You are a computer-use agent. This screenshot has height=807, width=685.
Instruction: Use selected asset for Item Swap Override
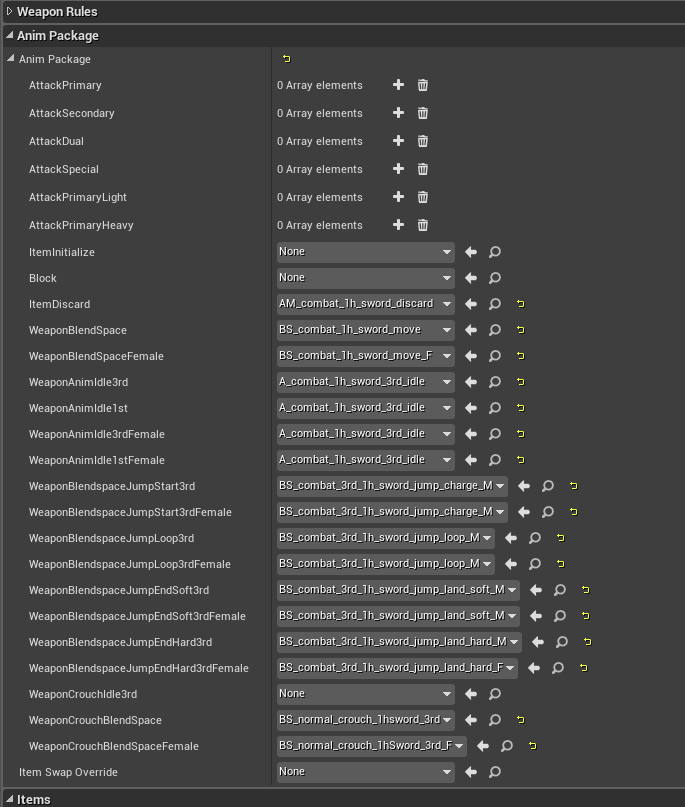[471, 772]
